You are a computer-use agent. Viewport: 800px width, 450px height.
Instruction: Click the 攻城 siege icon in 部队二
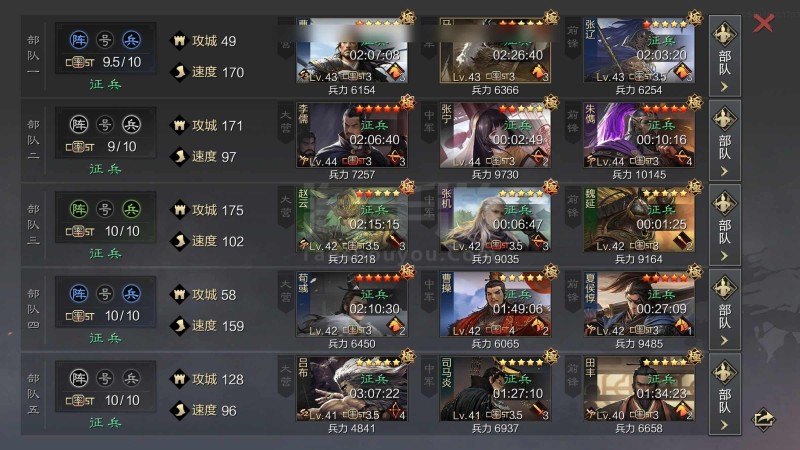pos(179,125)
